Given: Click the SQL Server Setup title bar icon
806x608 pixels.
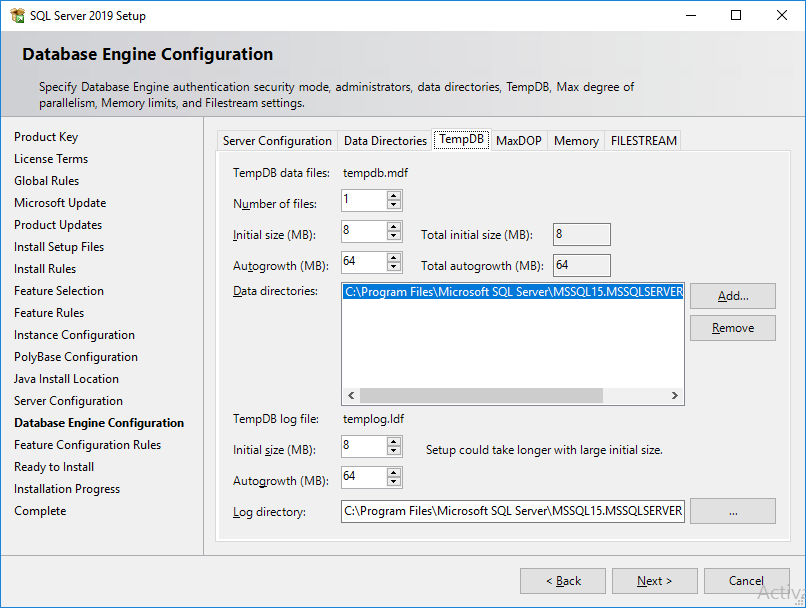Looking at the screenshot, I should 17,15.
